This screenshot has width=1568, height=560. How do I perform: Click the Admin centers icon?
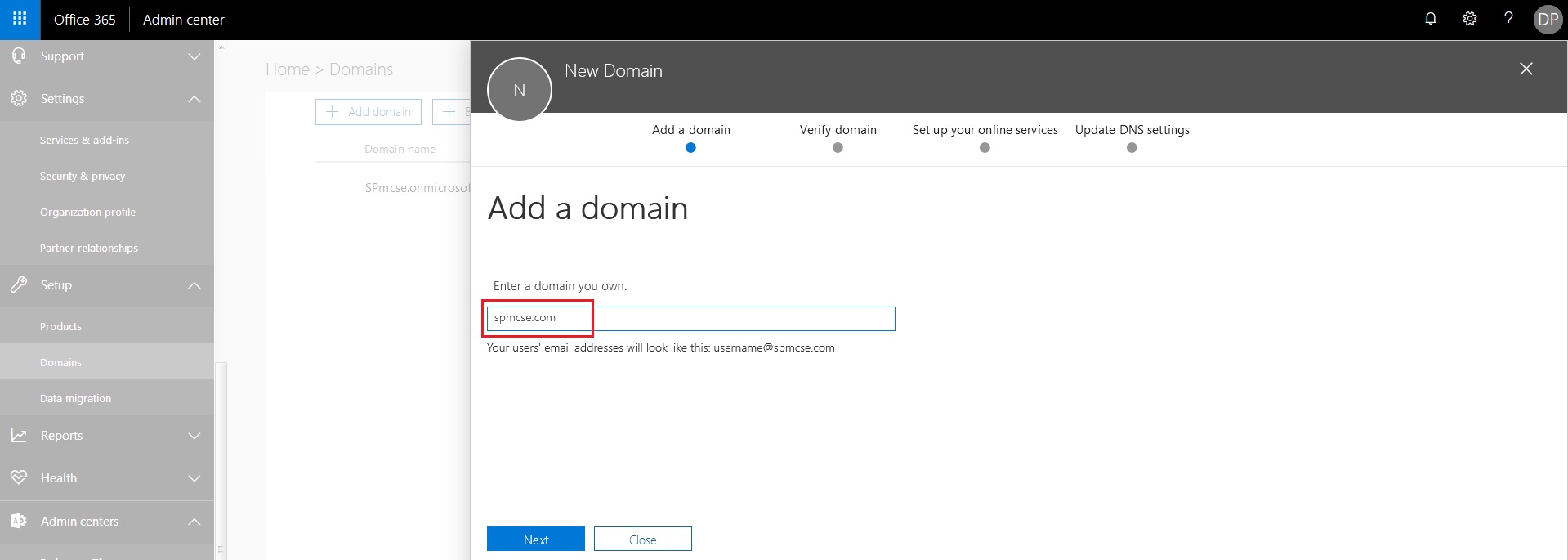19,521
